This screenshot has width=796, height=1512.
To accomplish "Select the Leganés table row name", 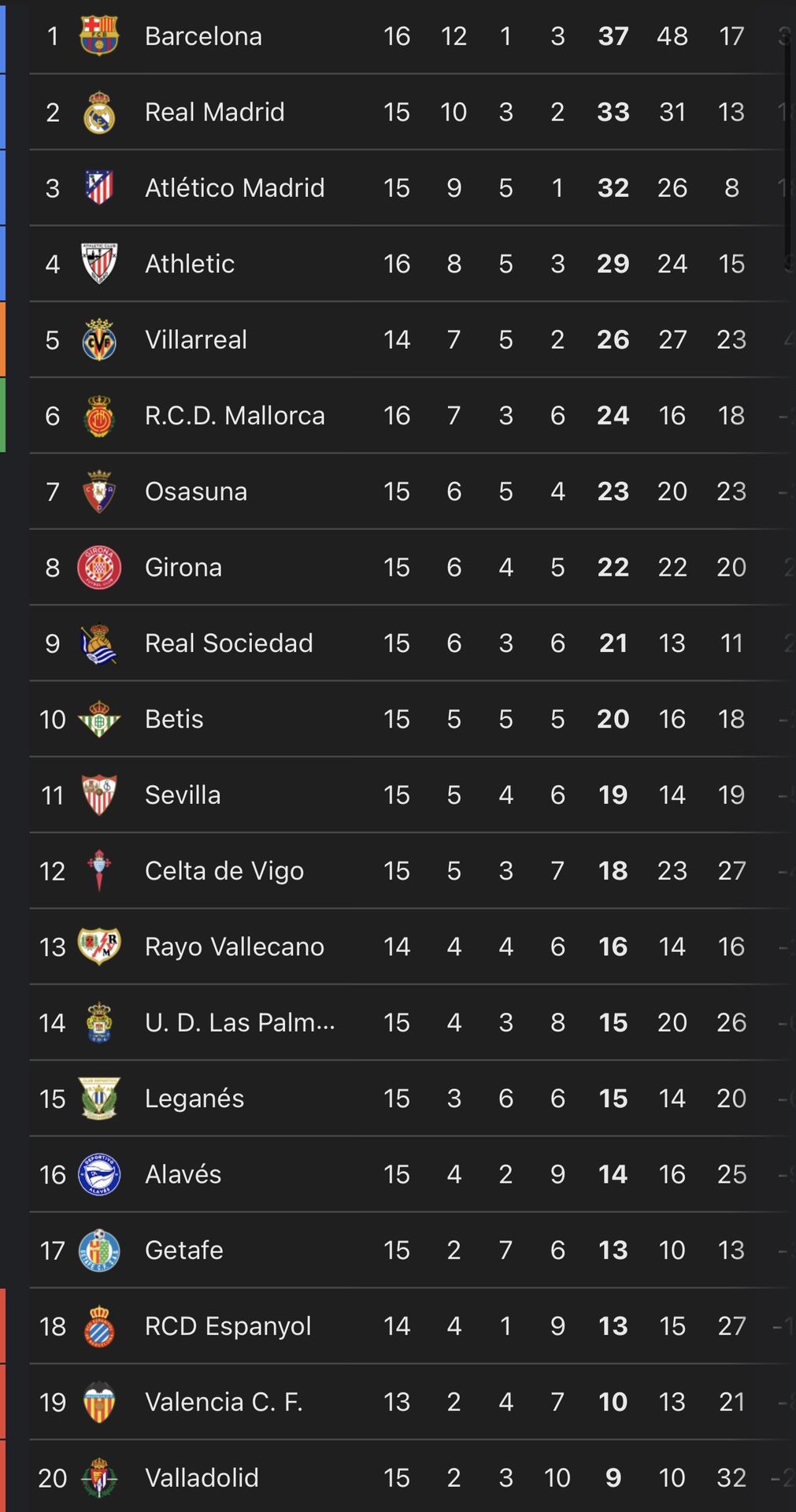I will 194,1099.
